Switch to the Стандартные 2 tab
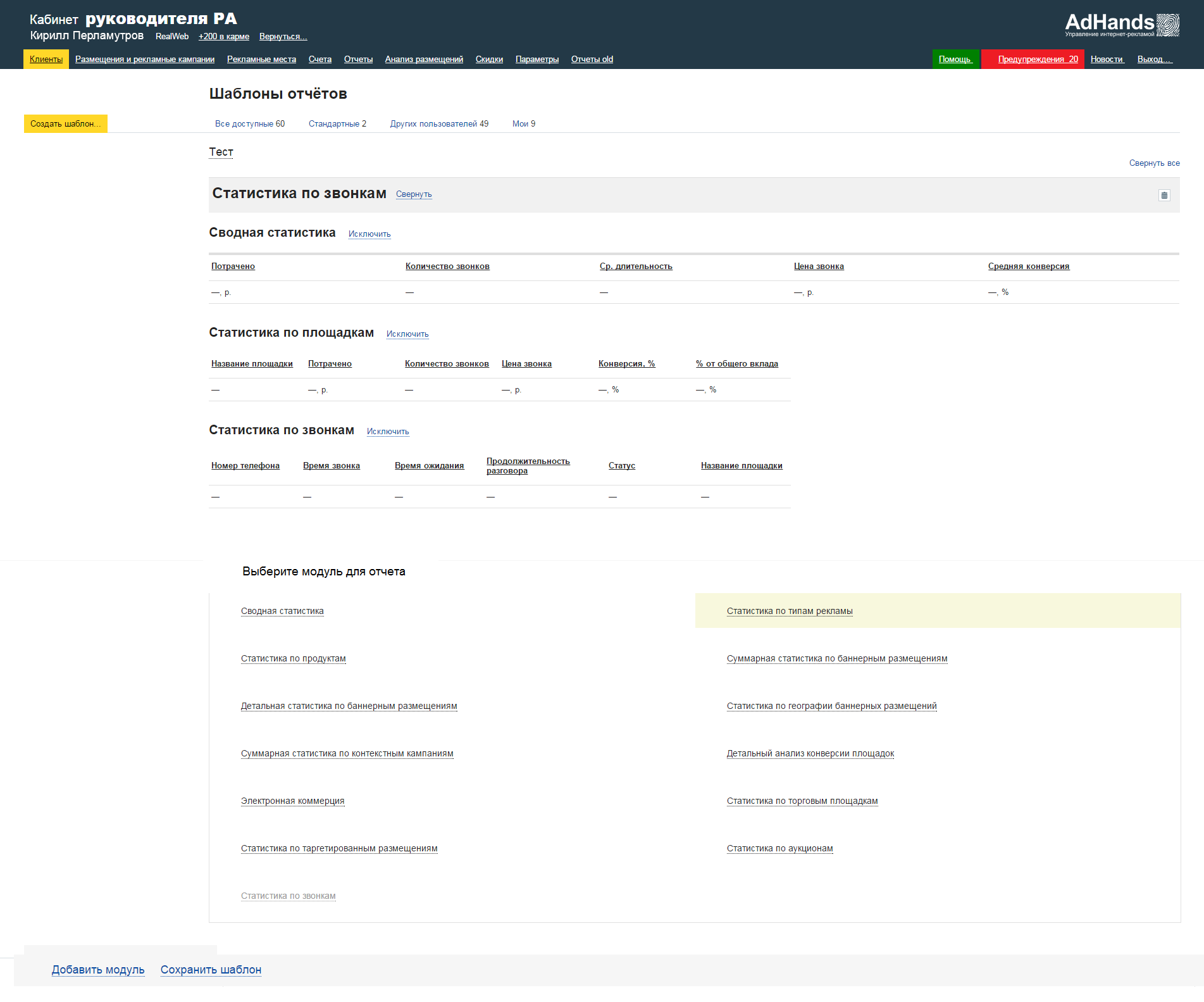 [337, 124]
